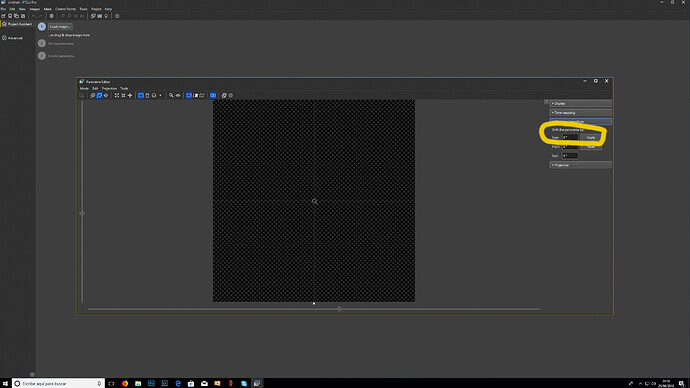Image resolution: width=690 pixels, height=388 pixels.
Task: Open Microsoft Store from the taskbar
Action: click(191, 384)
